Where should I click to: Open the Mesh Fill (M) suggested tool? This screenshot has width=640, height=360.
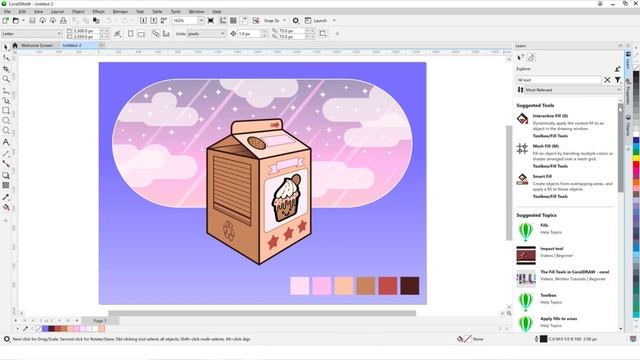tap(546, 146)
